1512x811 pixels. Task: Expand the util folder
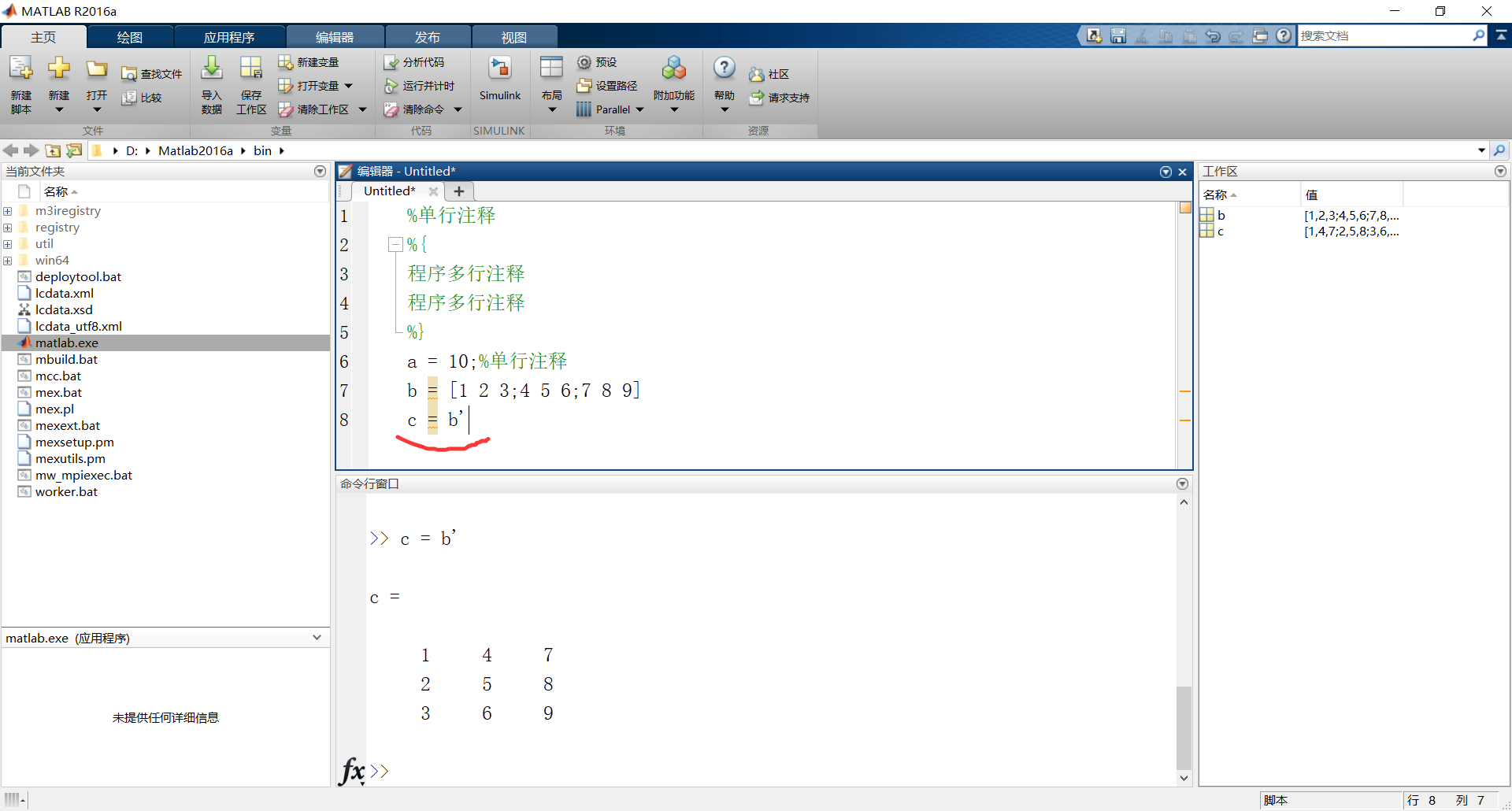(x=7, y=244)
